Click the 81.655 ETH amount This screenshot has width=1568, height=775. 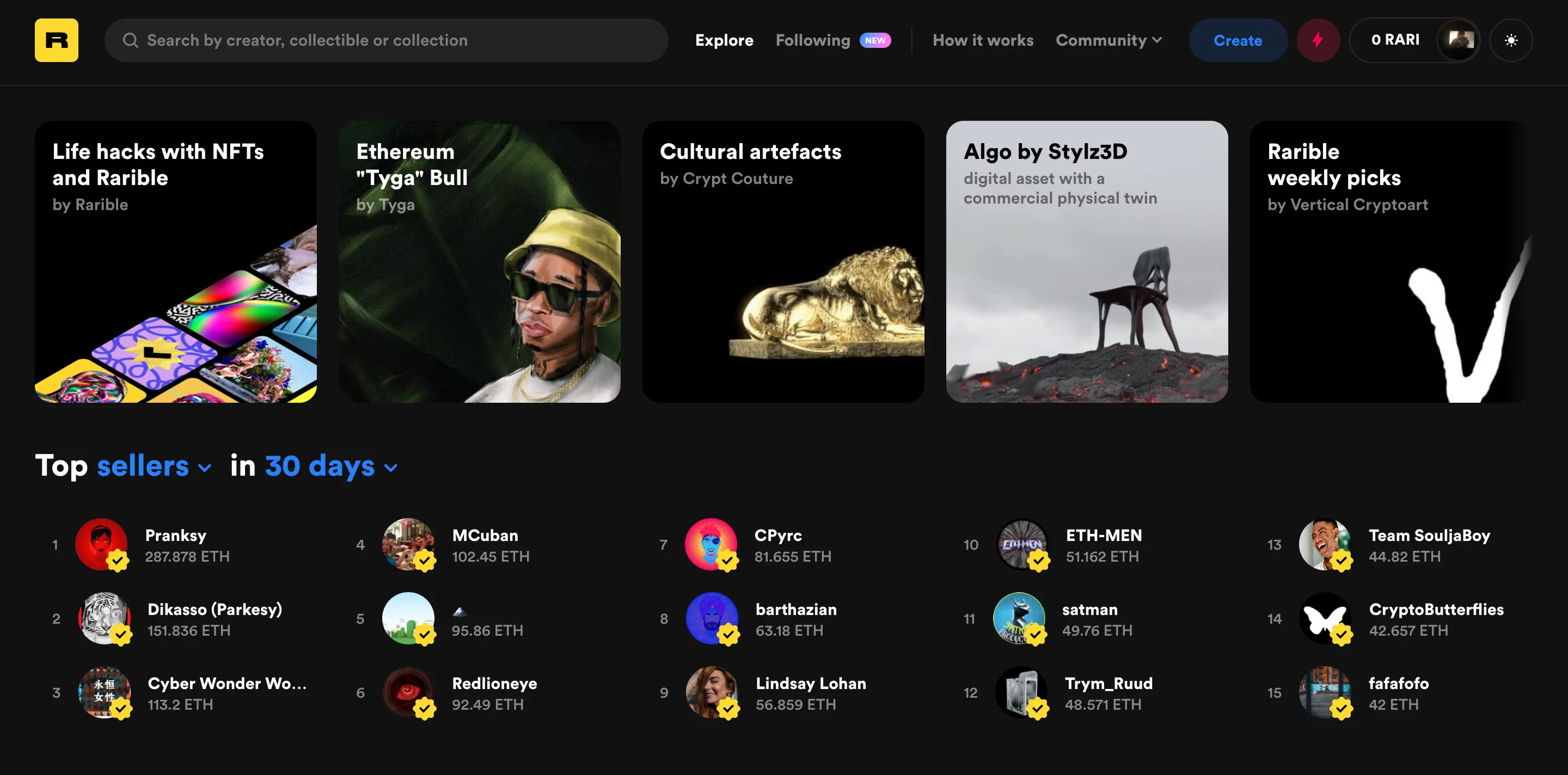click(793, 557)
